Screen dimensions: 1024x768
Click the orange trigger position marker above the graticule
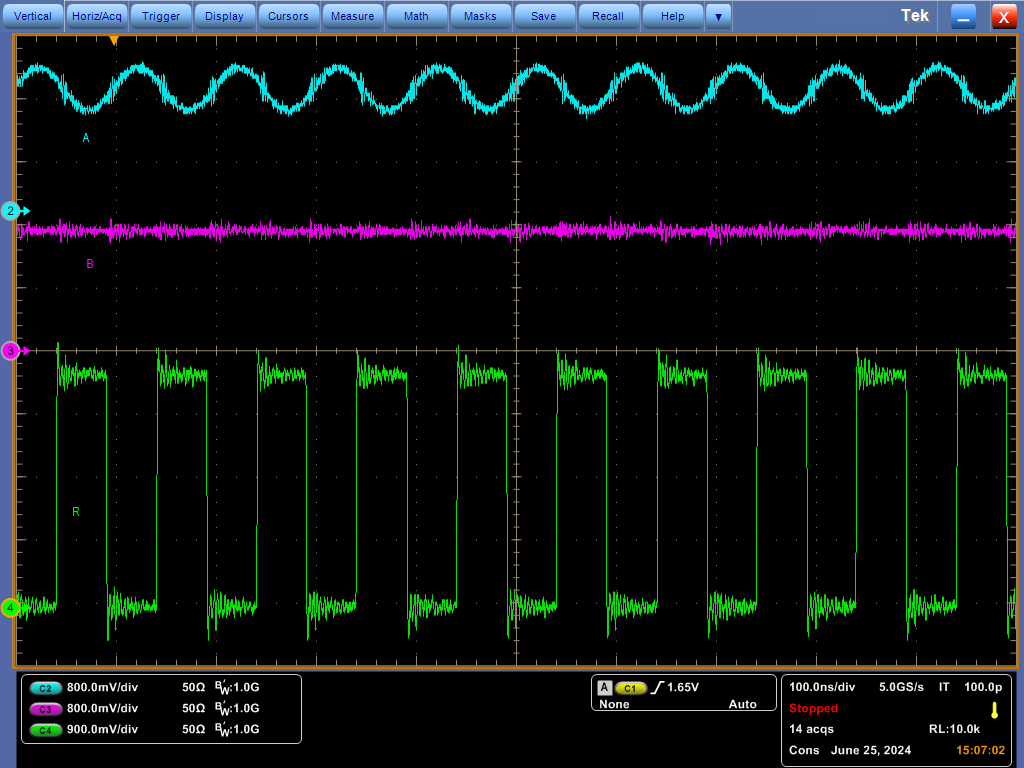(x=113, y=41)
